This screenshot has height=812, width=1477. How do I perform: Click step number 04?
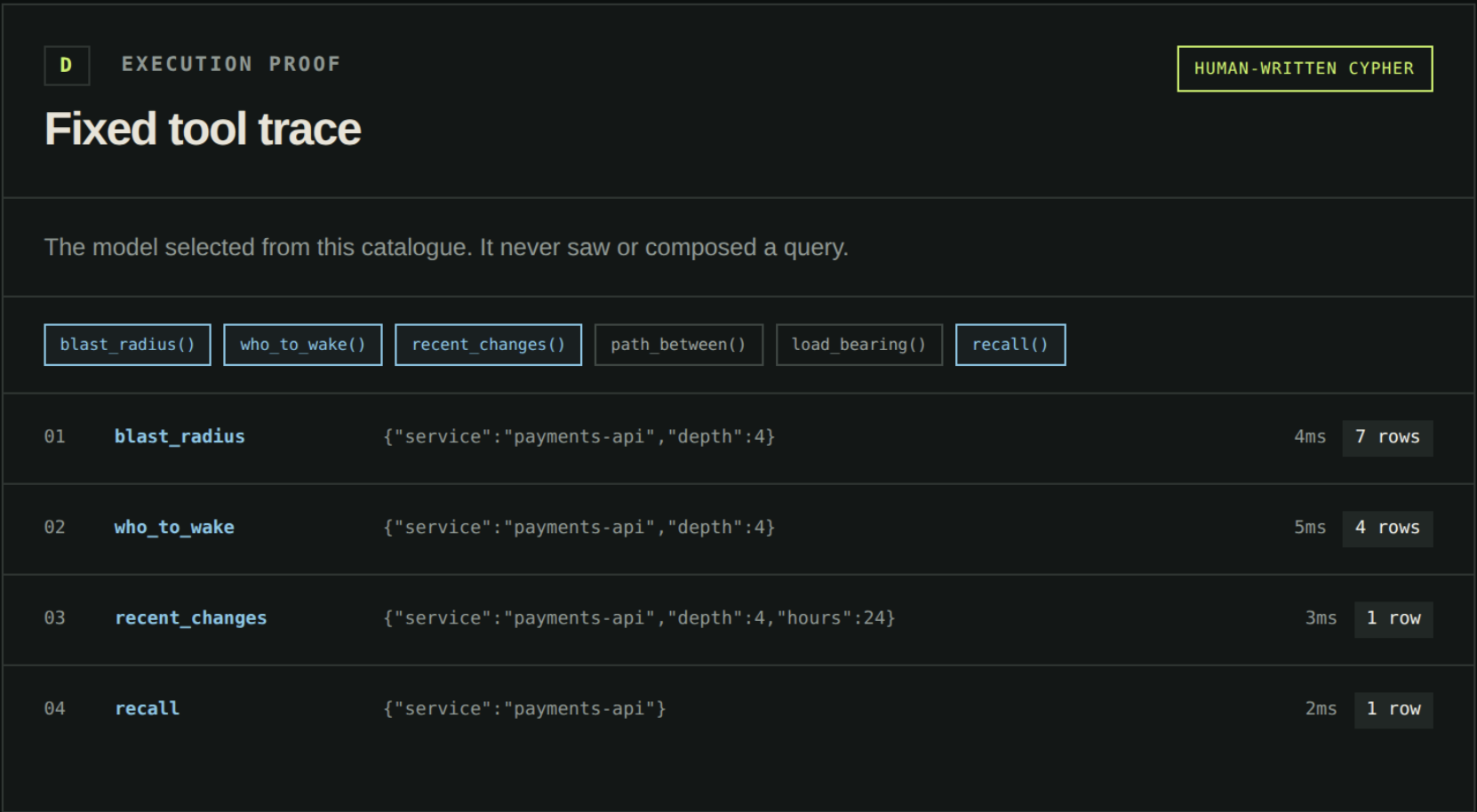click(55, 708)
